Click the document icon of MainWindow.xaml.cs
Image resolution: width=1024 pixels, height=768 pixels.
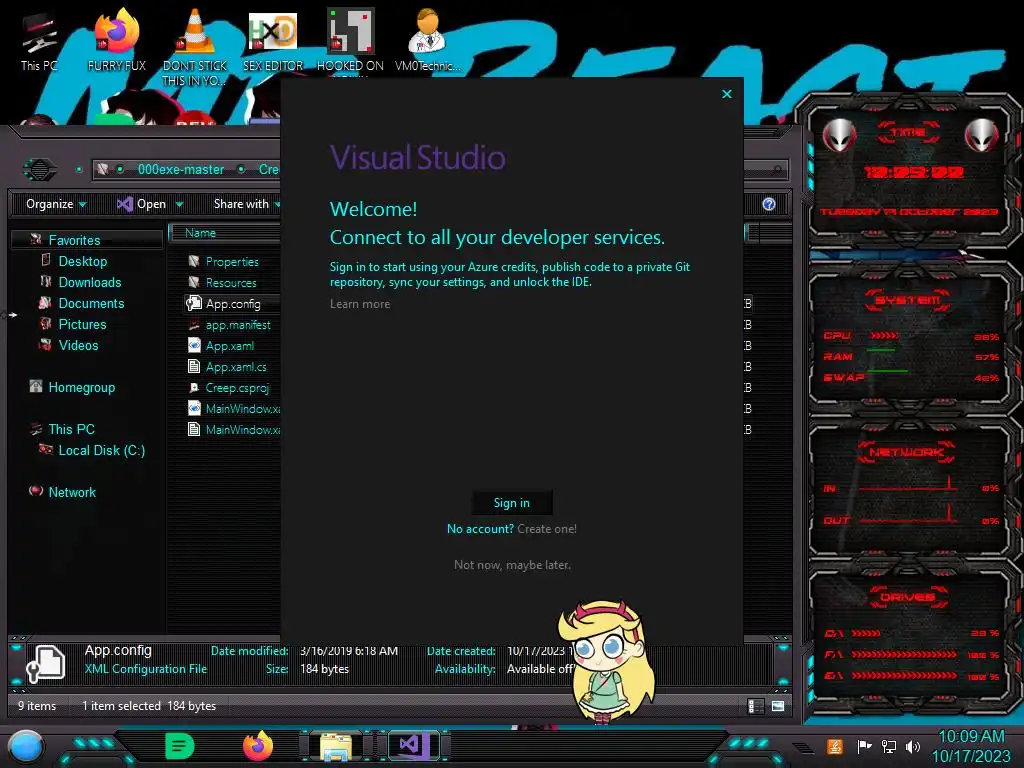[x=194, y=429]
